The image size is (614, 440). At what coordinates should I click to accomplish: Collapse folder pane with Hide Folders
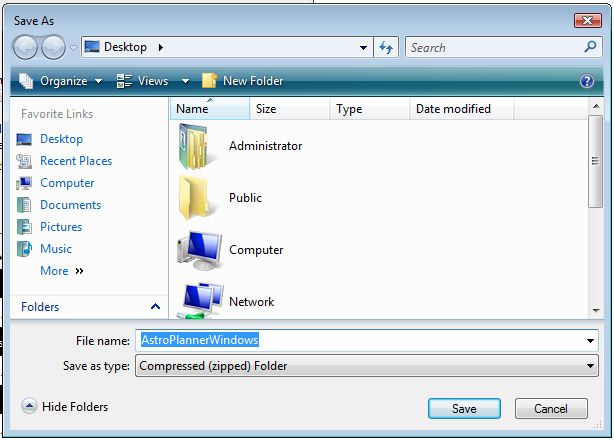[x=65, y=407]
